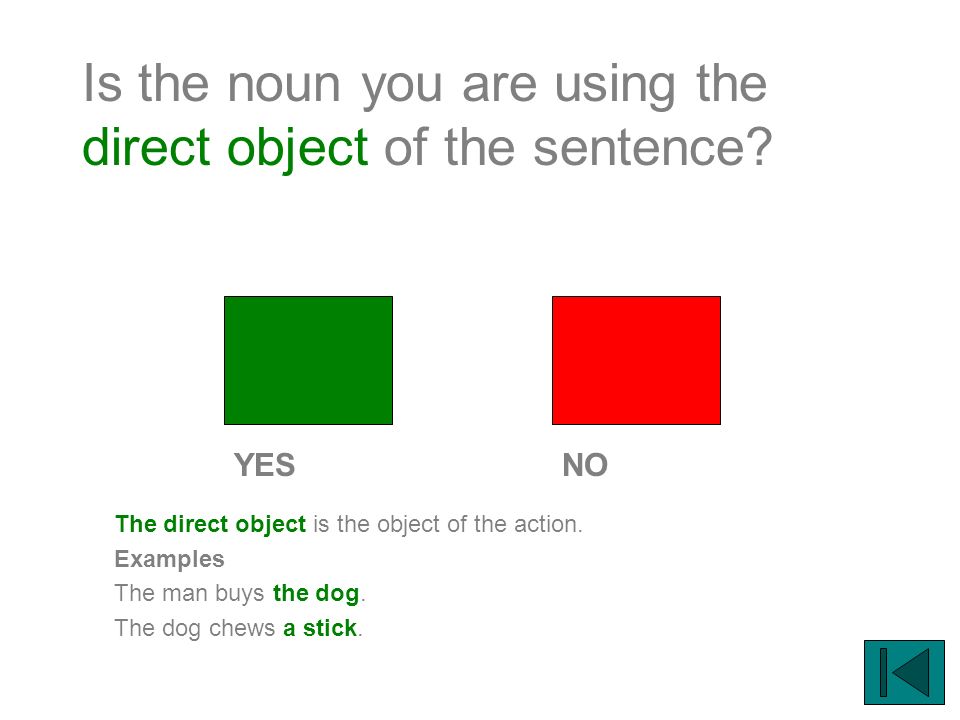Click the YES label under green box
This screenshot has width=960, height=720.
click(264, 465)
